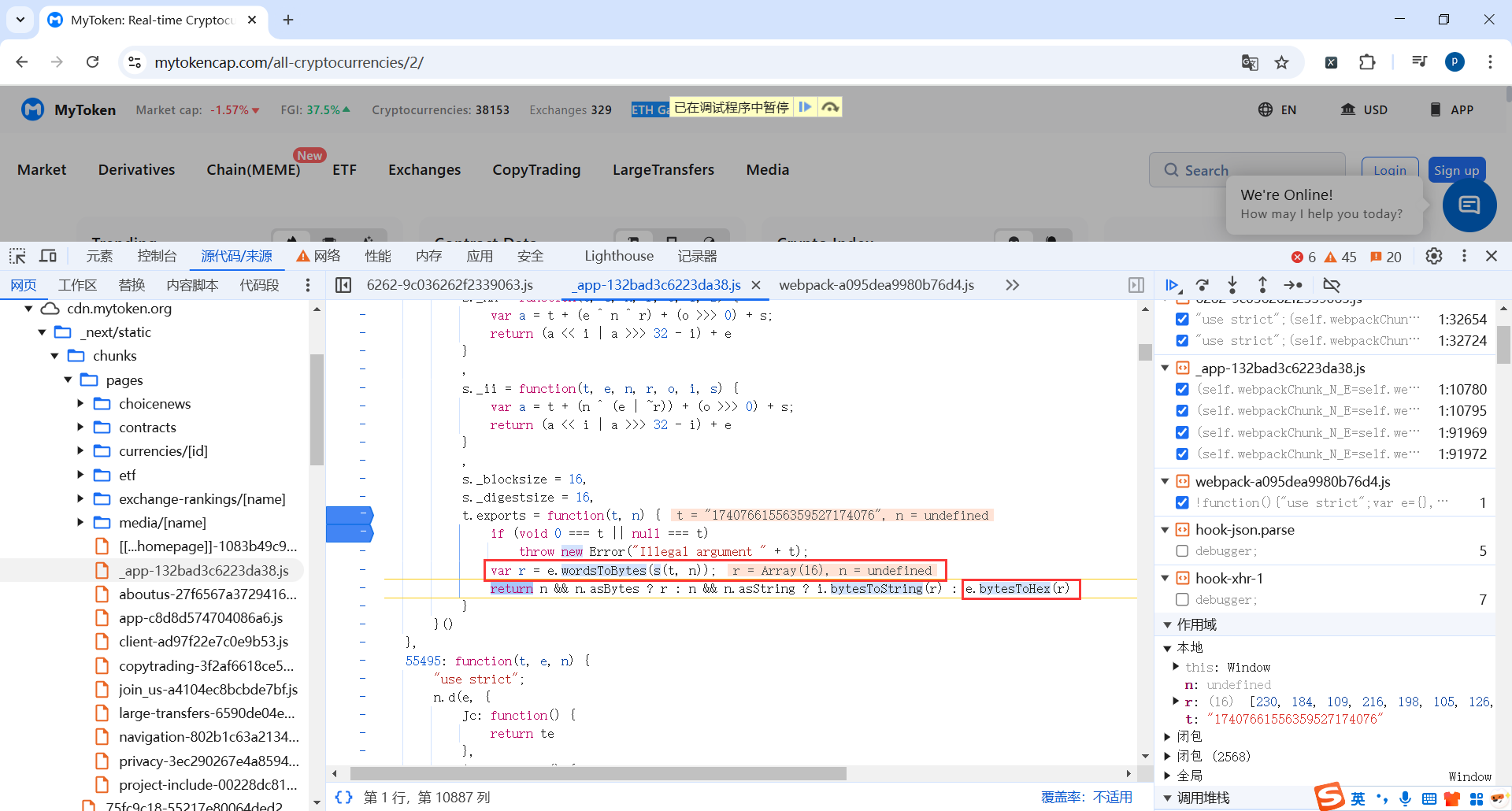Expand the choicenews folder
Image resolution: width=1512 pixels, height=811 pixels.
tap(80, 404)
